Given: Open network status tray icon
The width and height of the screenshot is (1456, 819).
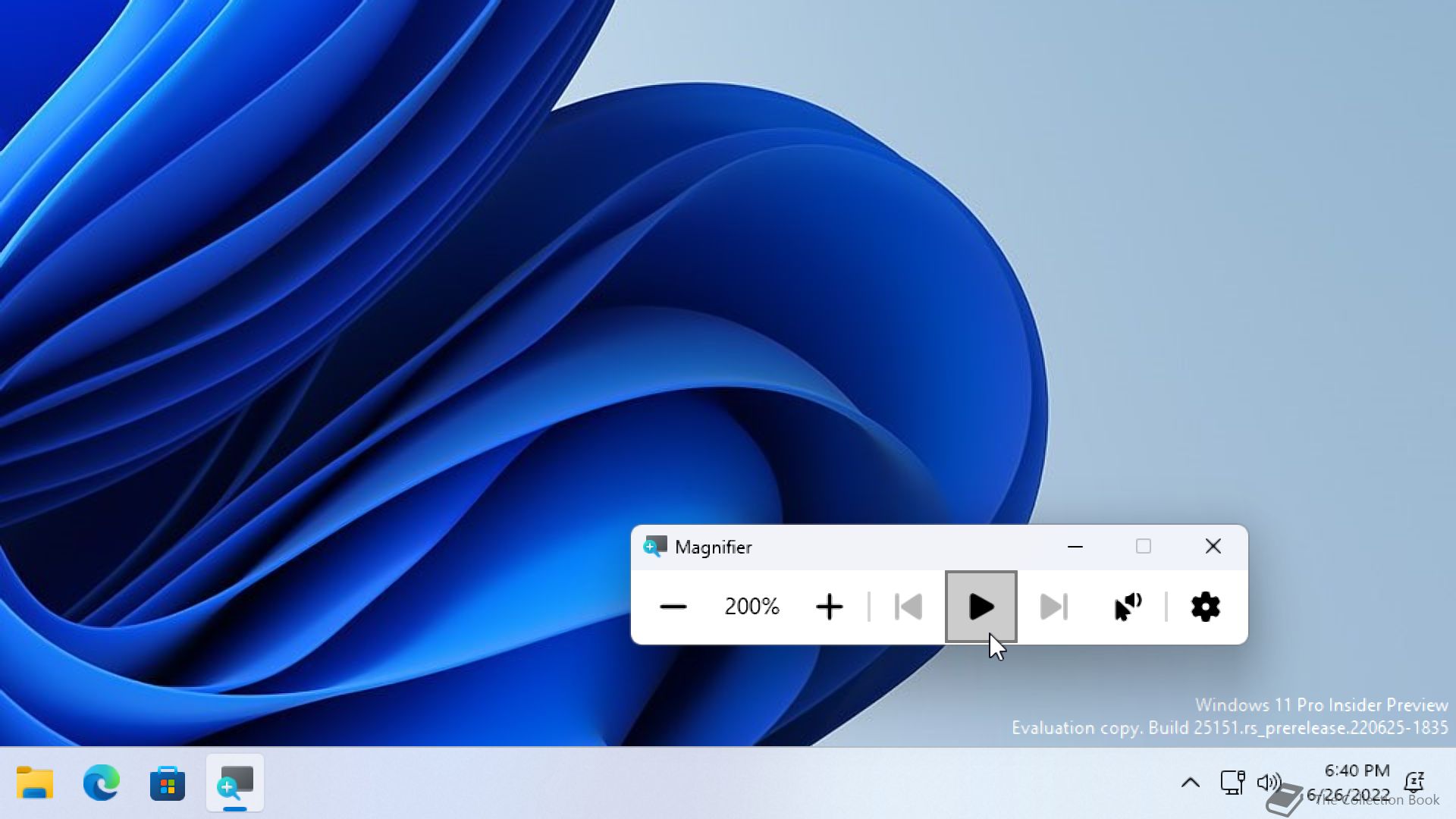Looking at the screenshot, I should click(x=1232, y=783).
